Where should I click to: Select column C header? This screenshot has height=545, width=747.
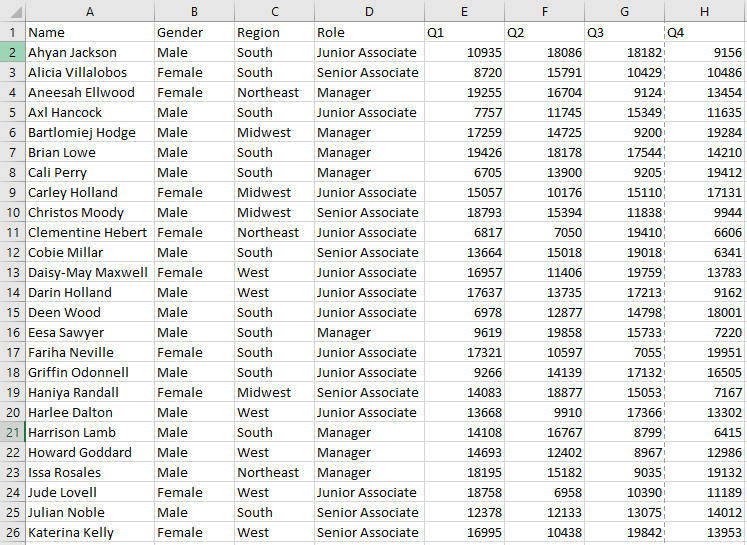(274, 11)
